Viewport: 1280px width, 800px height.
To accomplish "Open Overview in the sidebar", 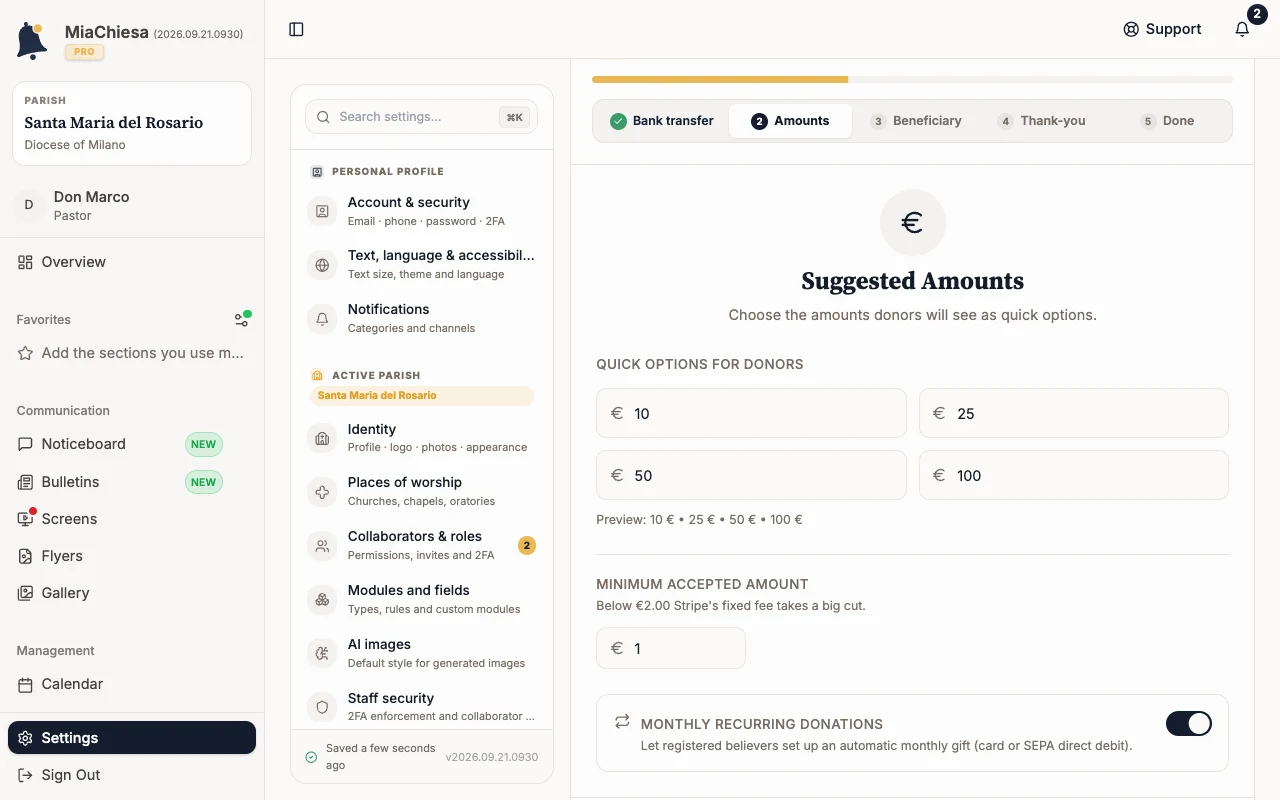I will coord(132,262).
